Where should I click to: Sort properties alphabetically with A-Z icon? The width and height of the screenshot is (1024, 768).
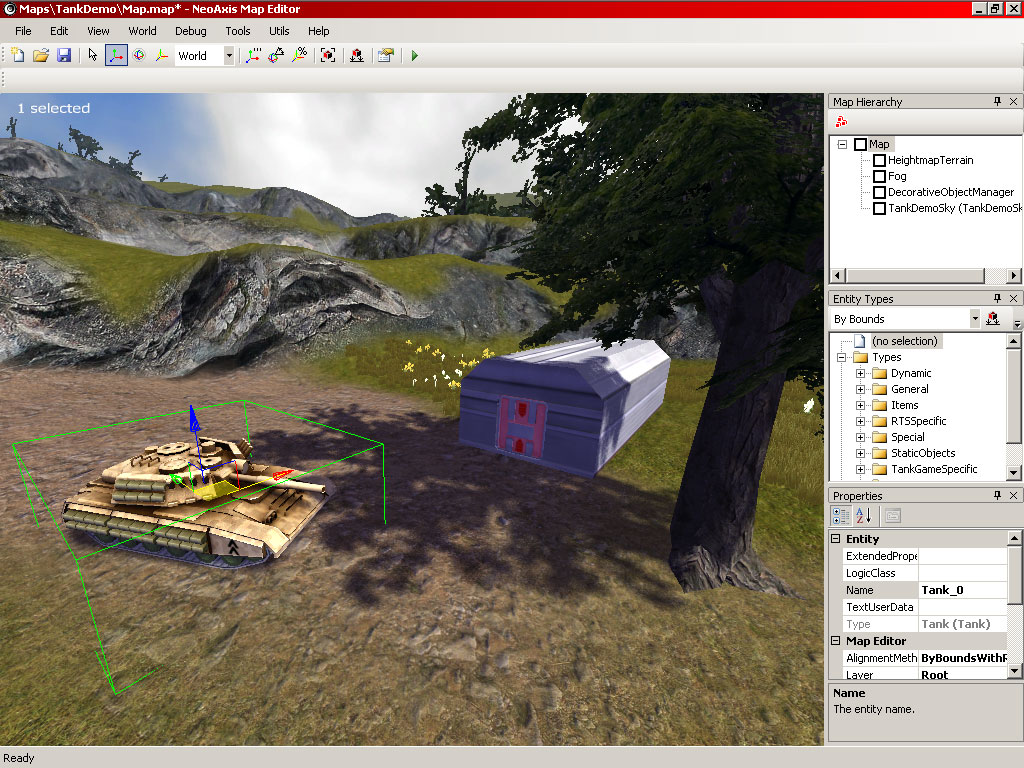click(x=864, y=516)
